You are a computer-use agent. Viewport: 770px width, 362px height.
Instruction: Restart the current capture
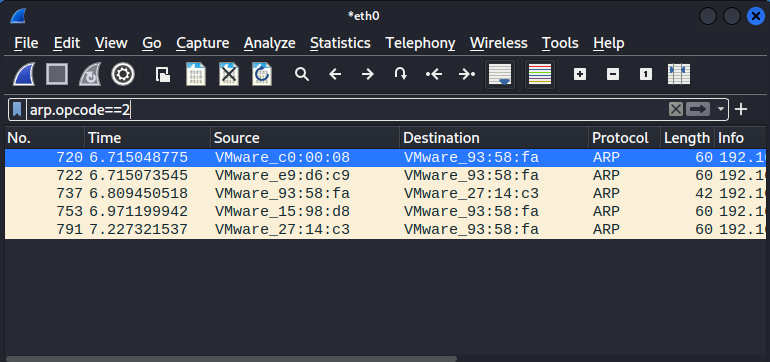tap(89, 75)
